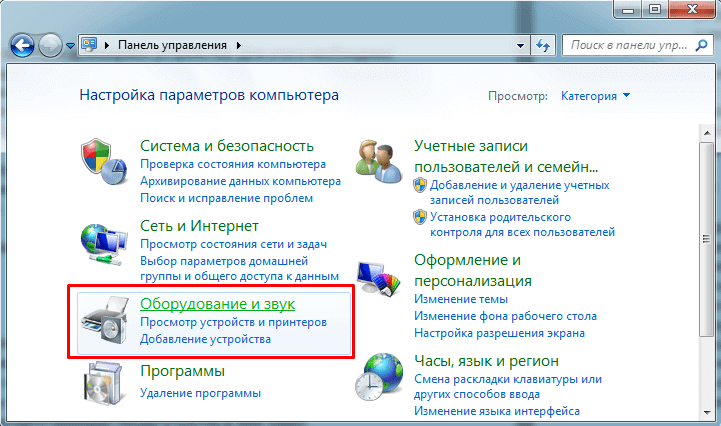Click the Сеть и Интернет globe icon
This screenshot has height=426, width=721.
[x=104, y=244]
